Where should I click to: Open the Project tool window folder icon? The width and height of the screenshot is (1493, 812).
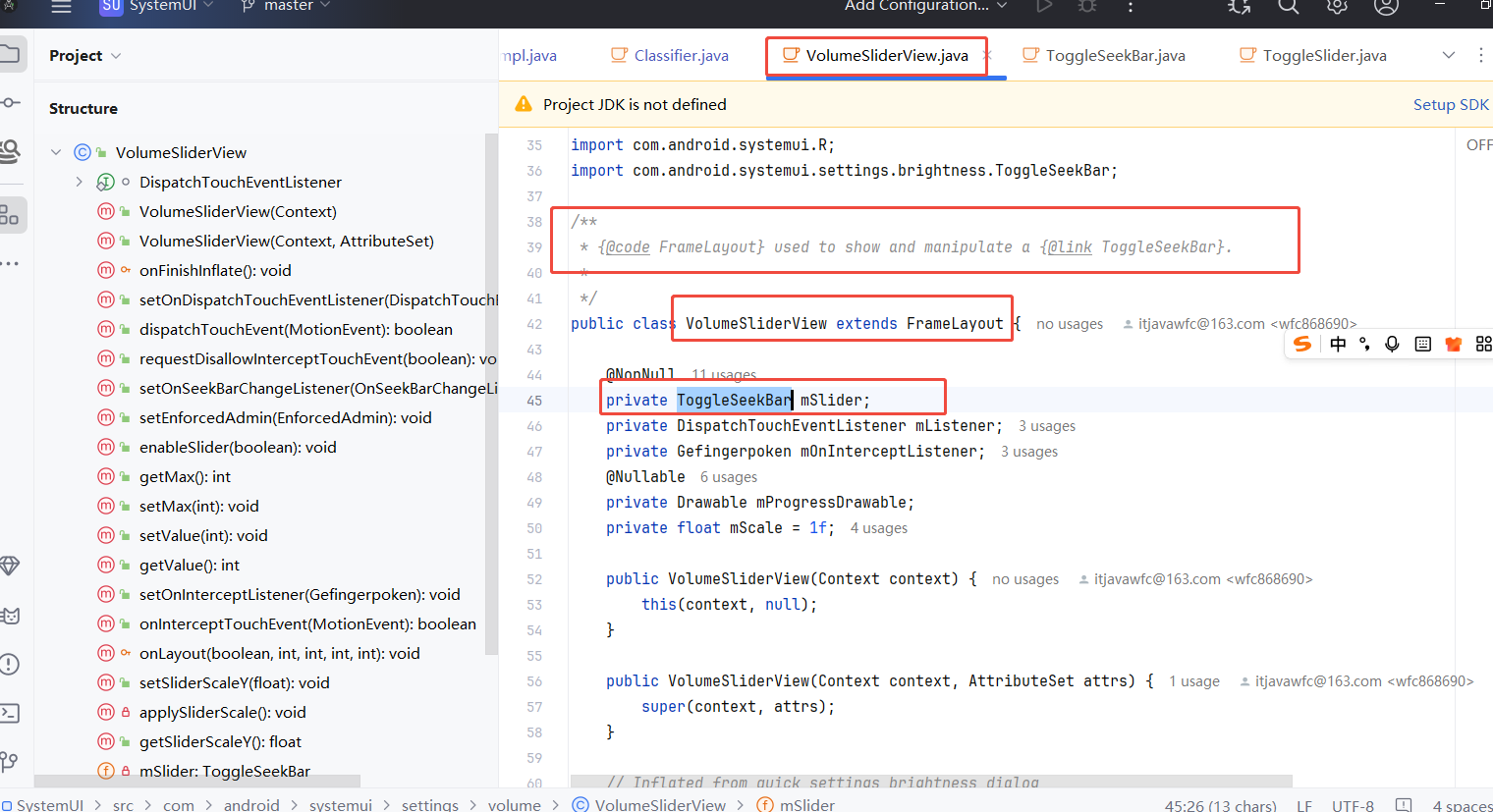pos(10,54)
